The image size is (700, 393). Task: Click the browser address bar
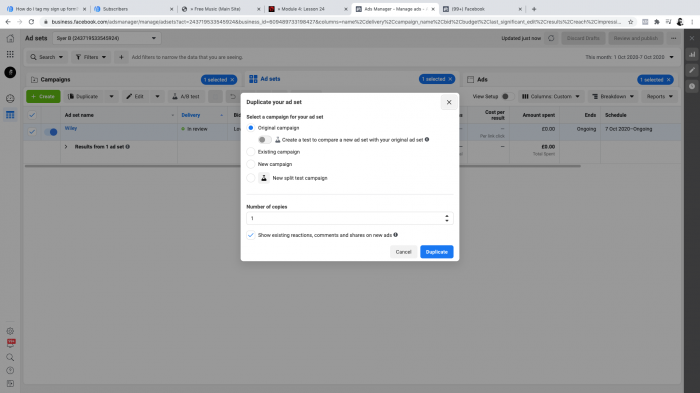[x=335, y=21]
